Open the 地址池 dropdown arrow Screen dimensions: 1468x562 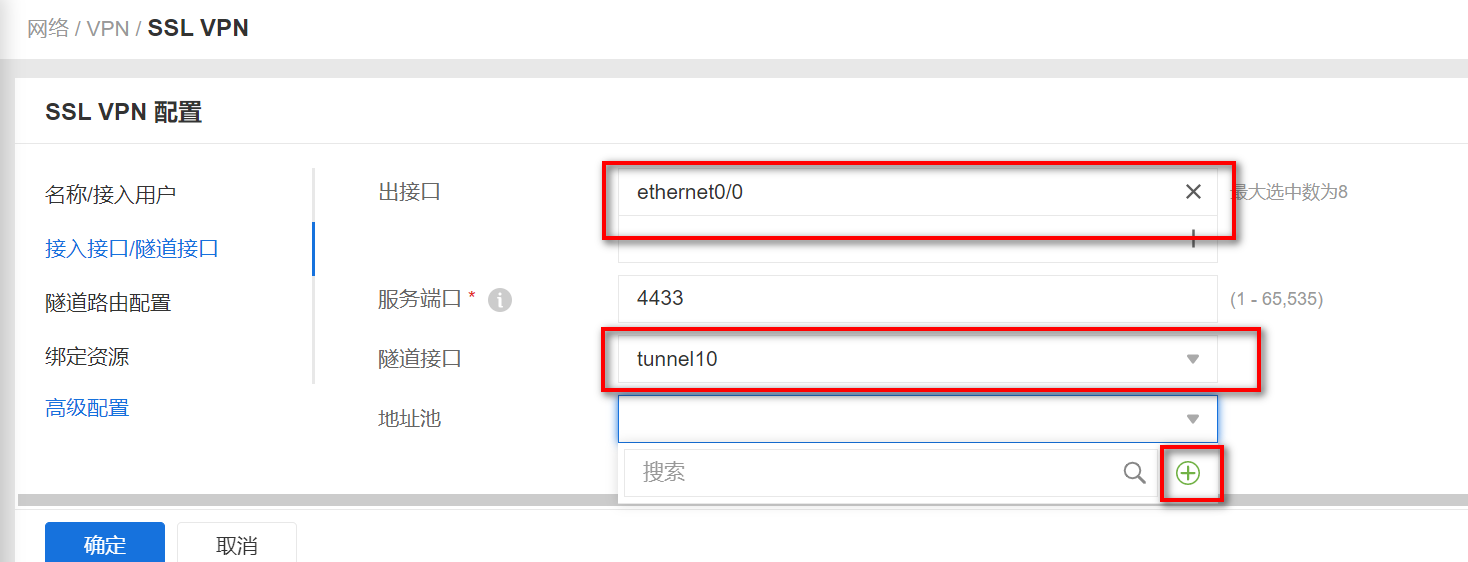pyautogui.click(x=1192, y=419)
